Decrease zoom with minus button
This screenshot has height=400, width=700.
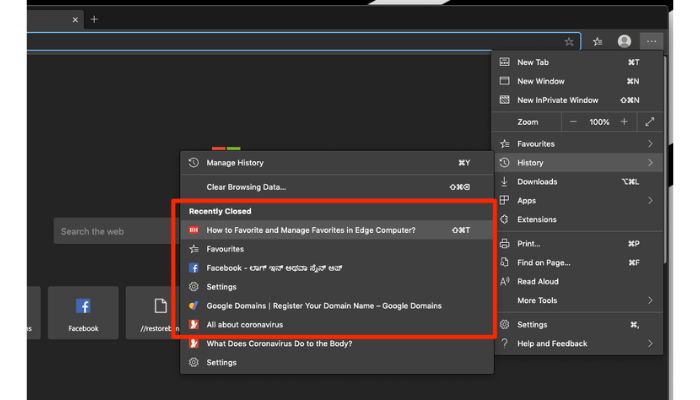(x=573, y=122)
